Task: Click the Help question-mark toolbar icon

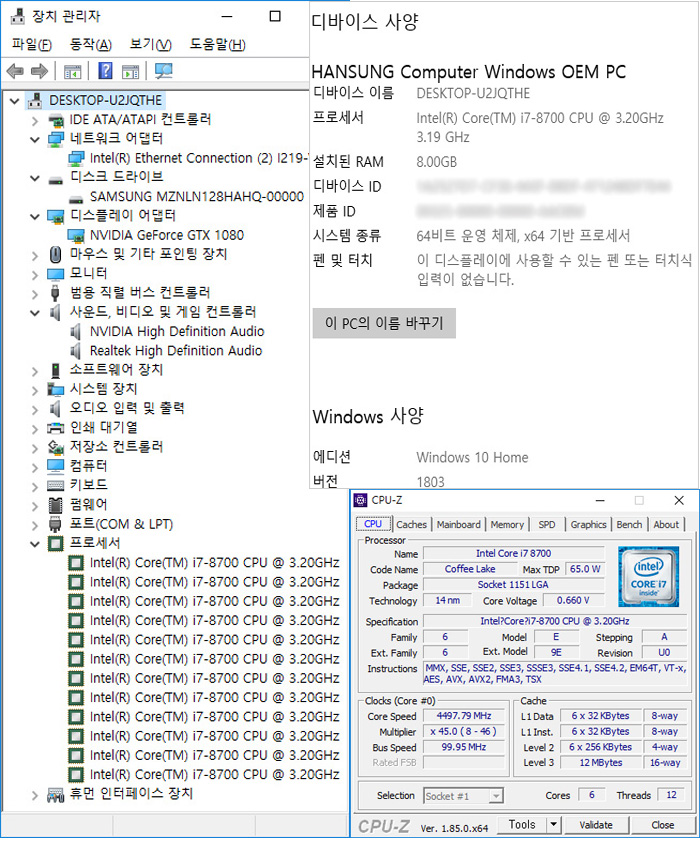Action: point(105,71)
